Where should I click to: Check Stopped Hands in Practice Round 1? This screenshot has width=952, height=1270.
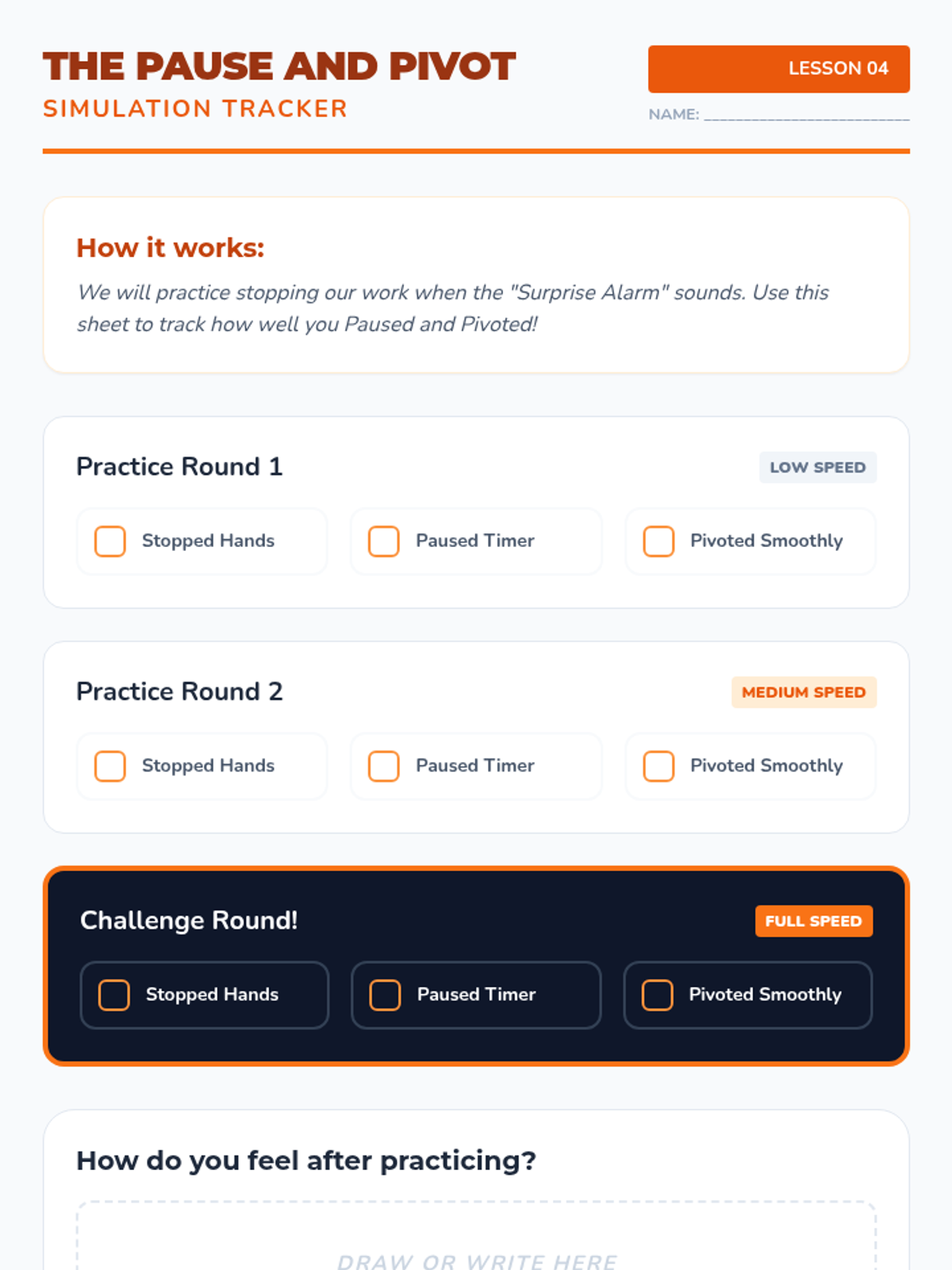(110, 541)
